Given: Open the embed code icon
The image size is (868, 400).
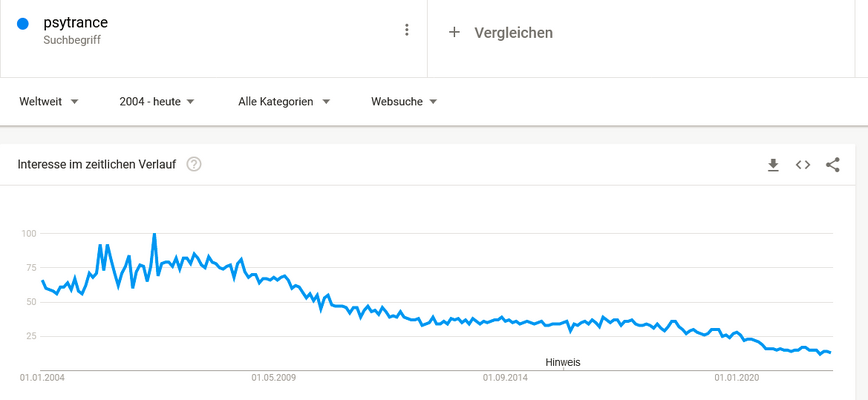Looking at the screenshot, I should click(803, 165).
